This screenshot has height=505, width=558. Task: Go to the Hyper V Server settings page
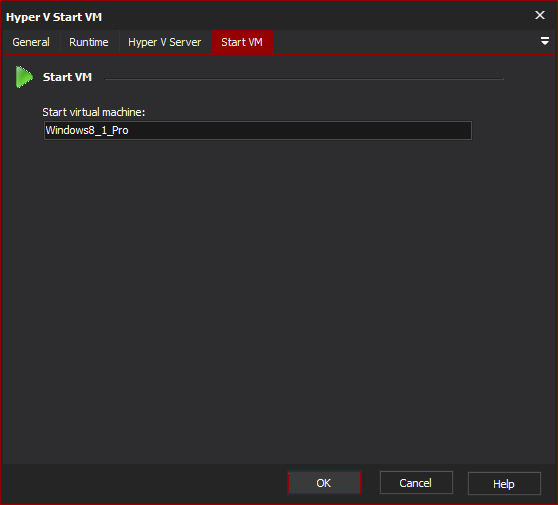coord(164,42)
